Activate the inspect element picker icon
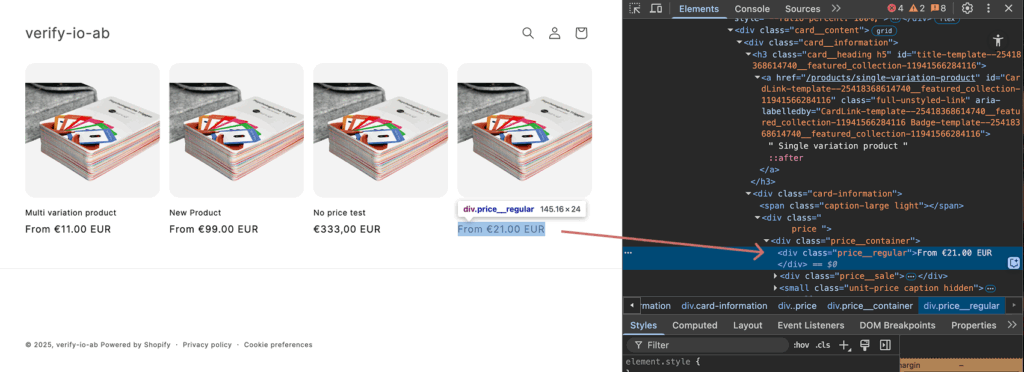Image resolution: width=1024 pixels, height=372 pixels. 635,8
